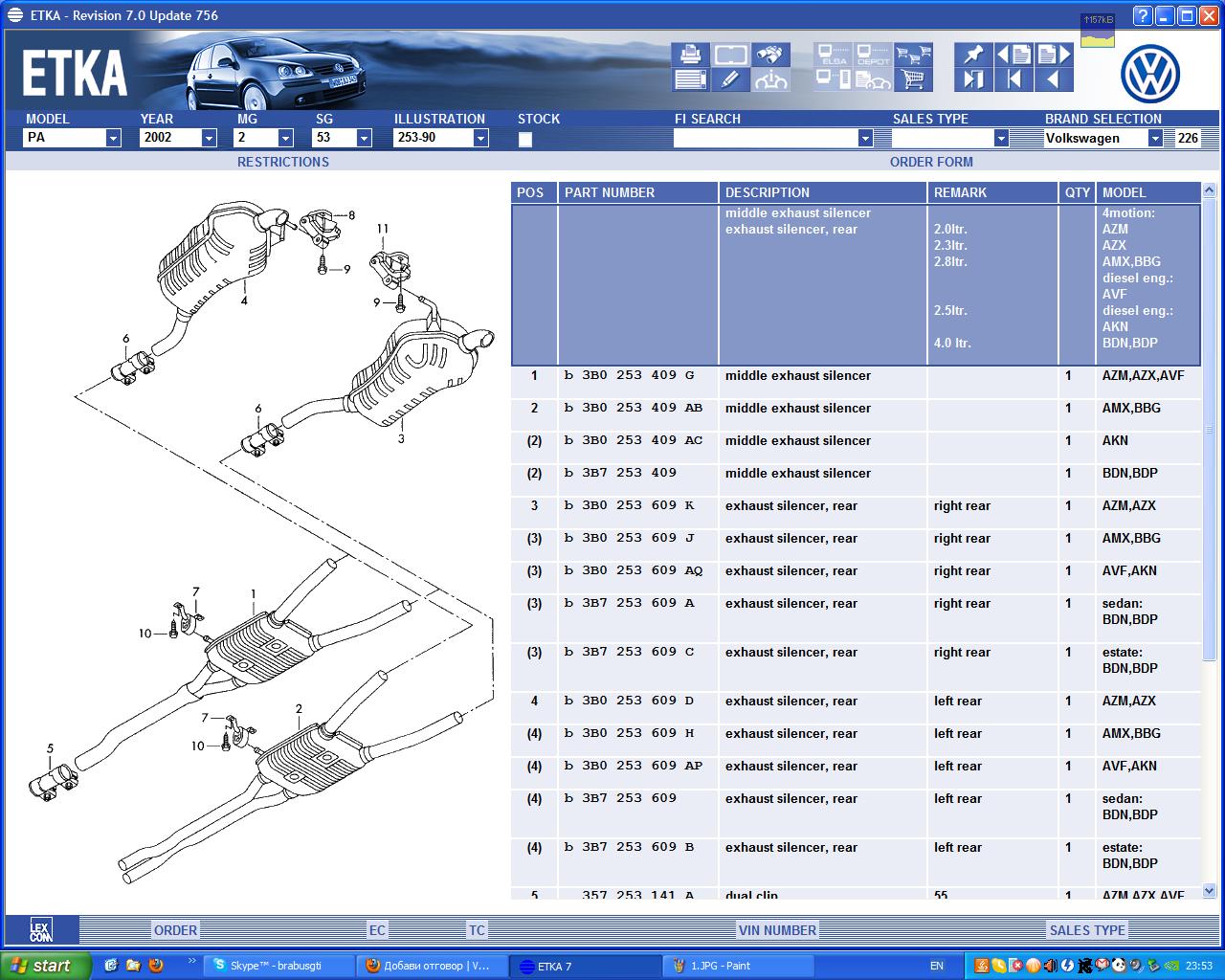
Task: Expand the ILLUSTRATION dropdown
Action: click(480, 138)
